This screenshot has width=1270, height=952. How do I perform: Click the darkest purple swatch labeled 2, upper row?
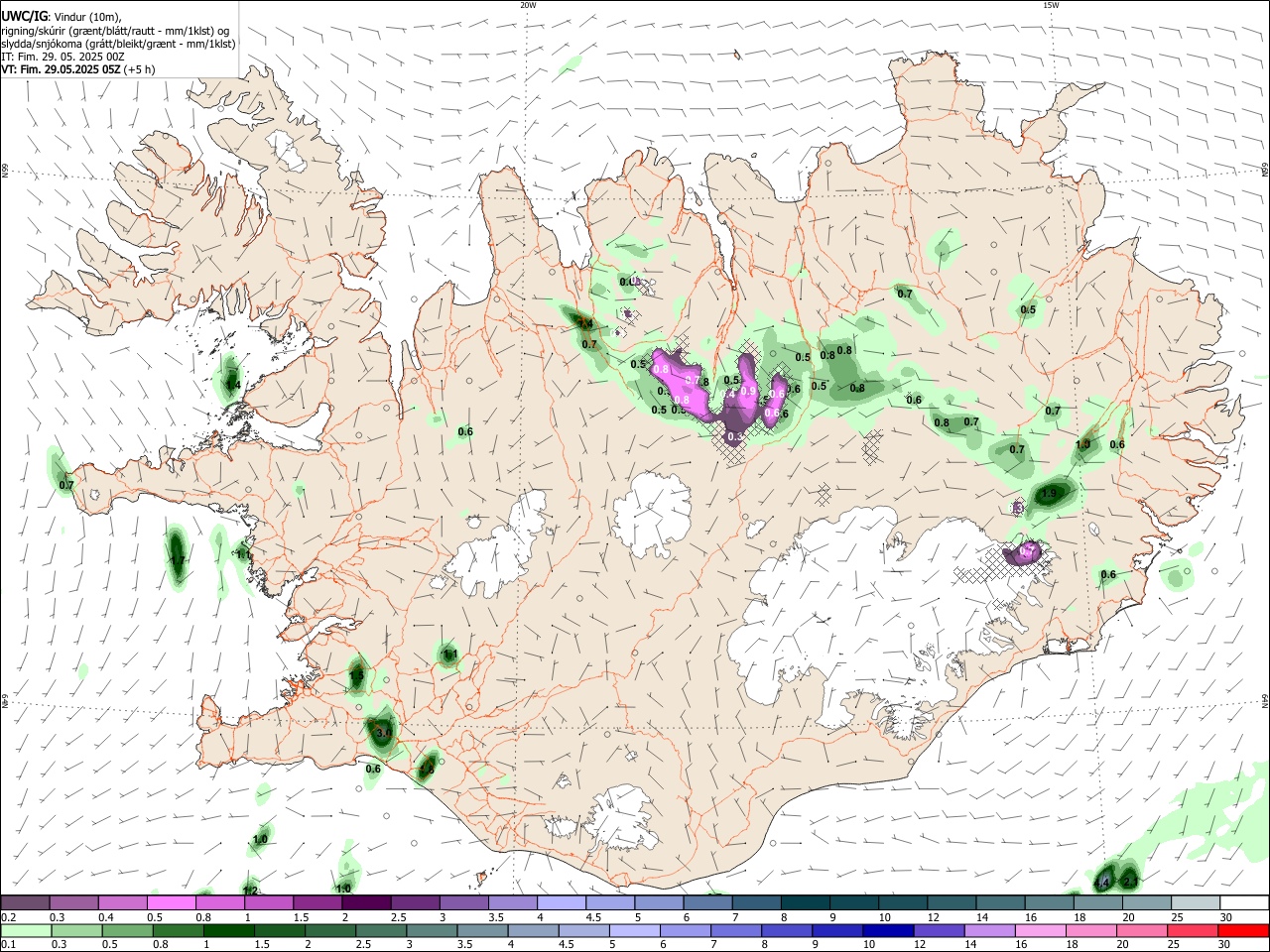(366, 903)
